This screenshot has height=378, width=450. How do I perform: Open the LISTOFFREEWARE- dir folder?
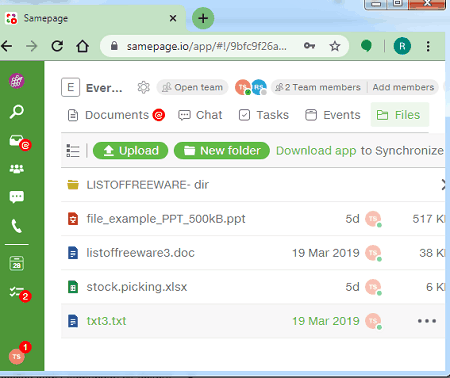tap(148, 185)
